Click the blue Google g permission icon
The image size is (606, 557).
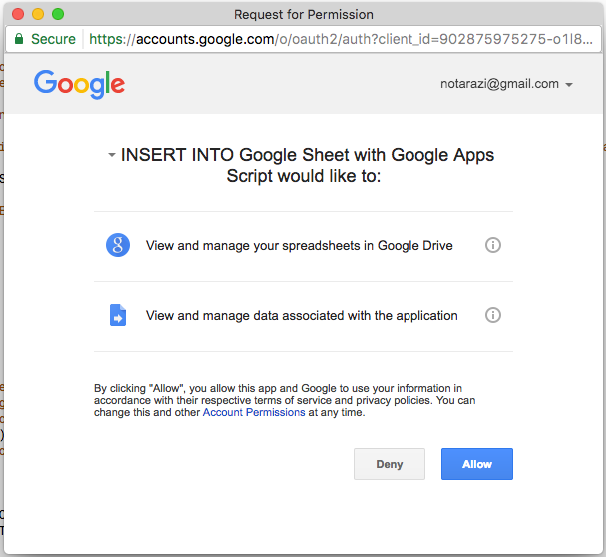(118, 245)
